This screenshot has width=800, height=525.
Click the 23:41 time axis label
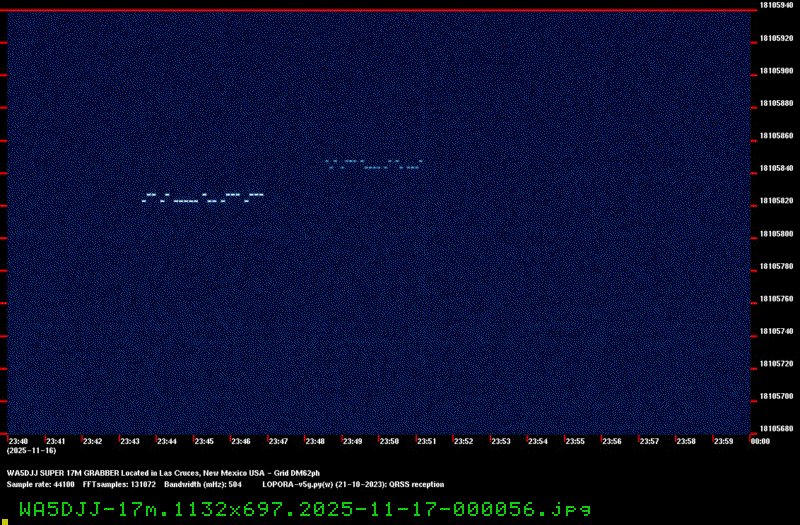coord(56,441)
